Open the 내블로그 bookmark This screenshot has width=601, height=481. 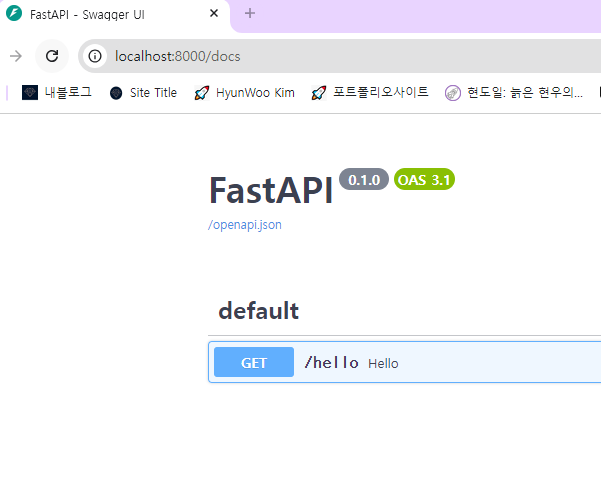click(x=57, y=93)
